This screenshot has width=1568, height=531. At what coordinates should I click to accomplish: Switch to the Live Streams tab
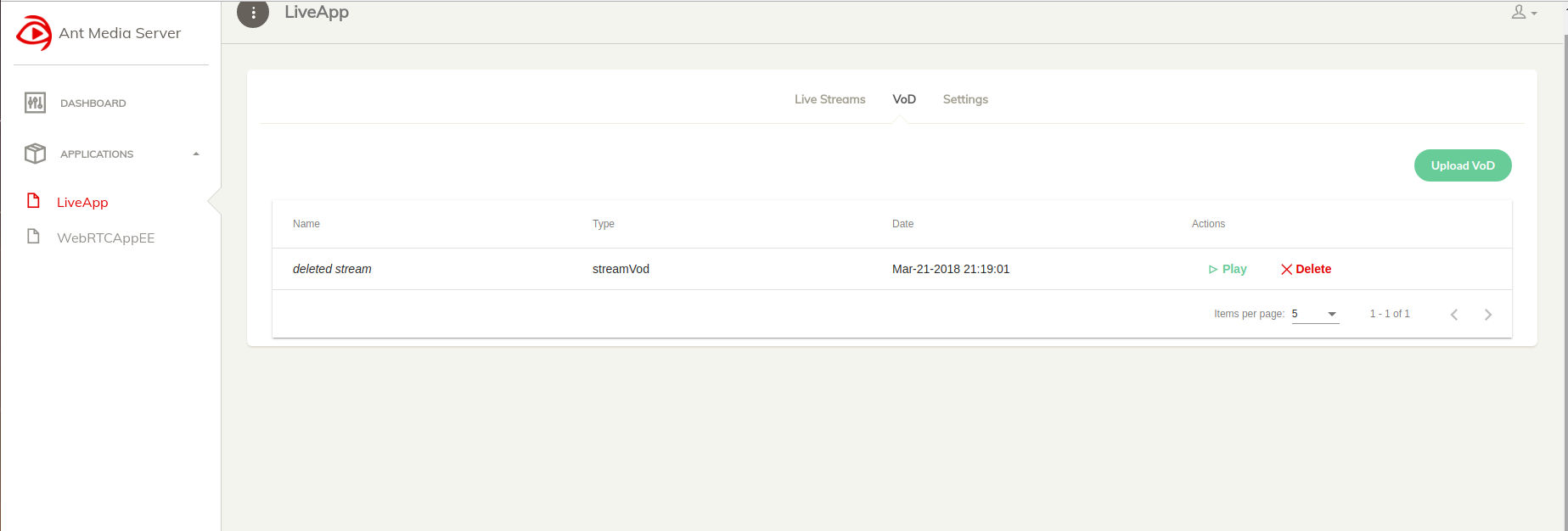829,99
